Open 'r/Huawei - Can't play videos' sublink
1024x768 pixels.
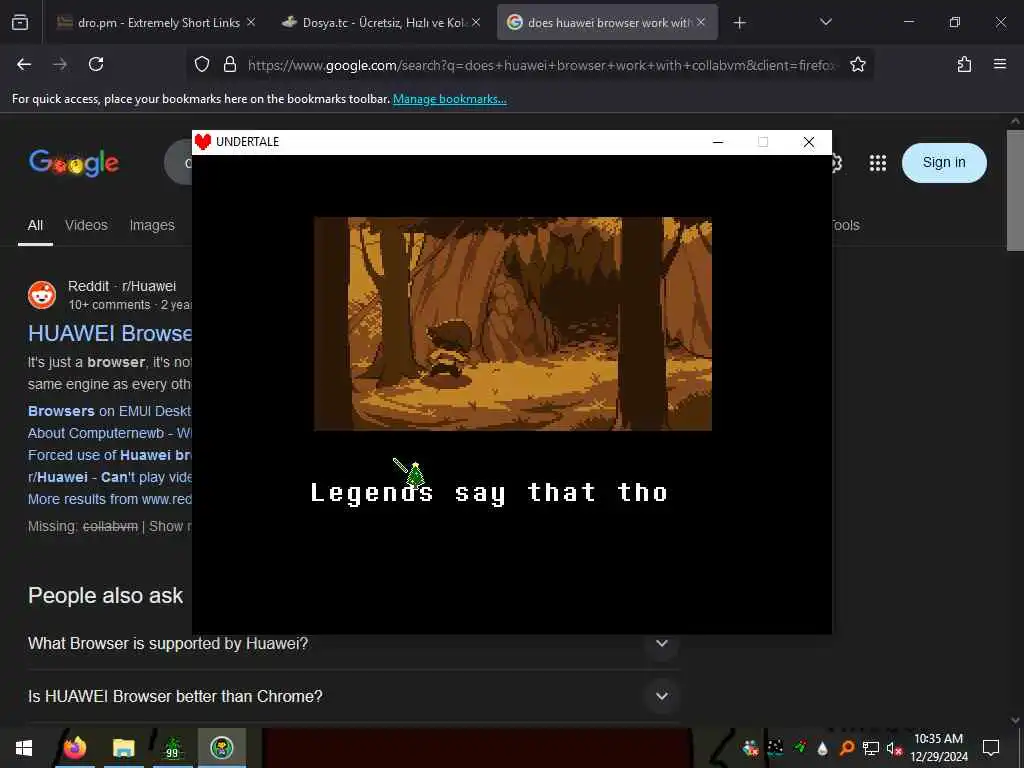[x=110, y=477]
